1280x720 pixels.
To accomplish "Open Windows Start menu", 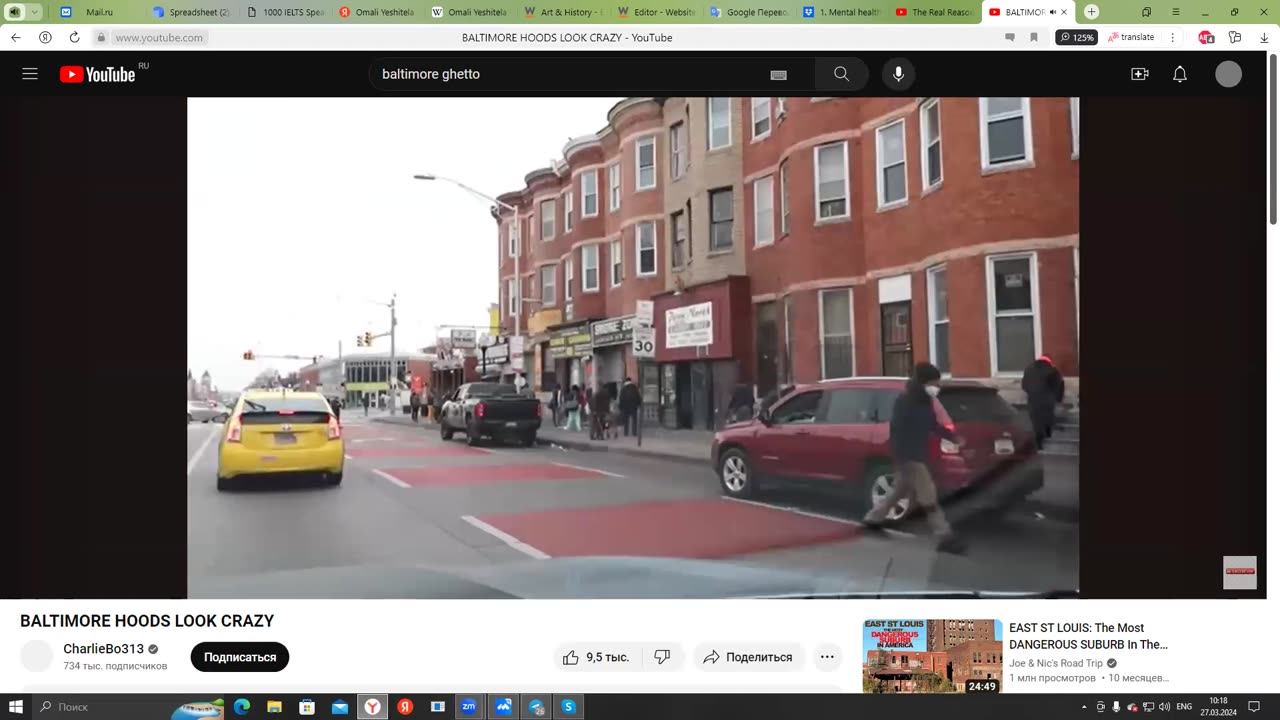I will point(16,707).
